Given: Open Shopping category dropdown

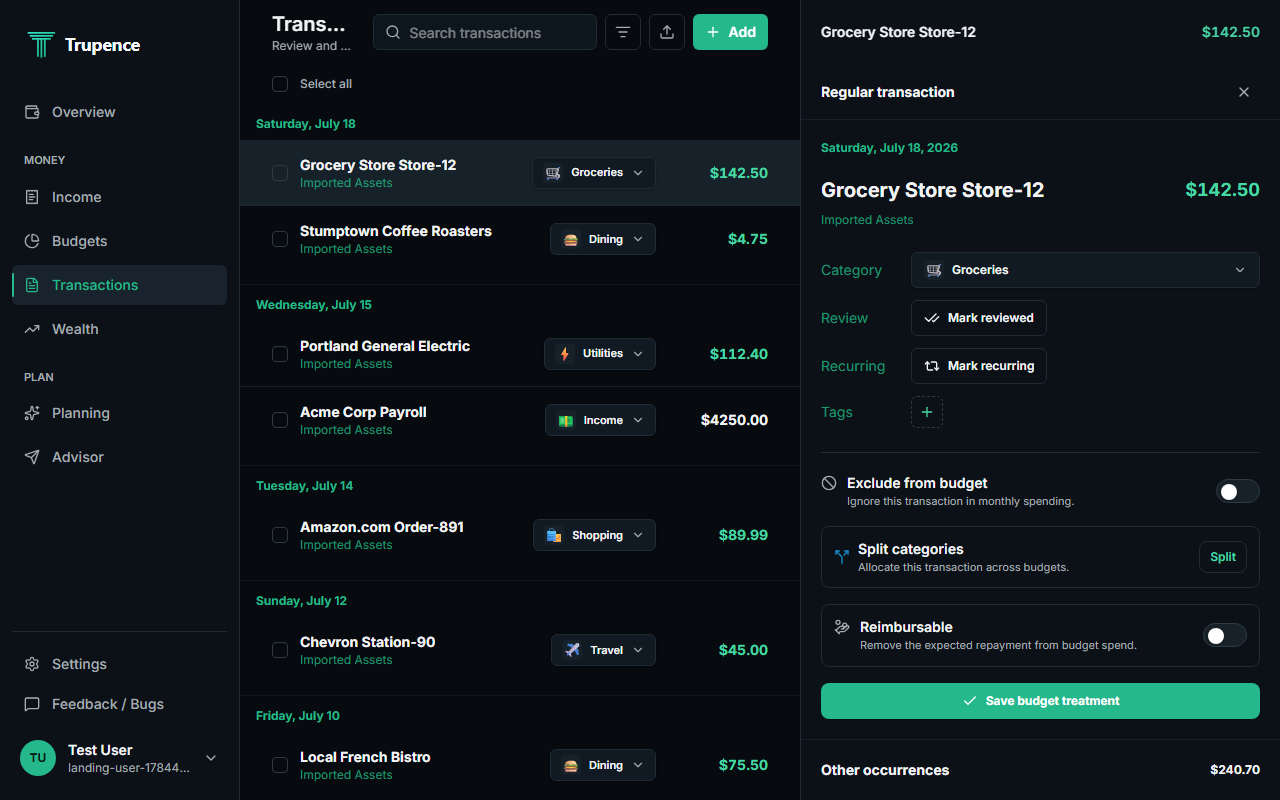Looking at the screenshot, I should tap(594, 535).
